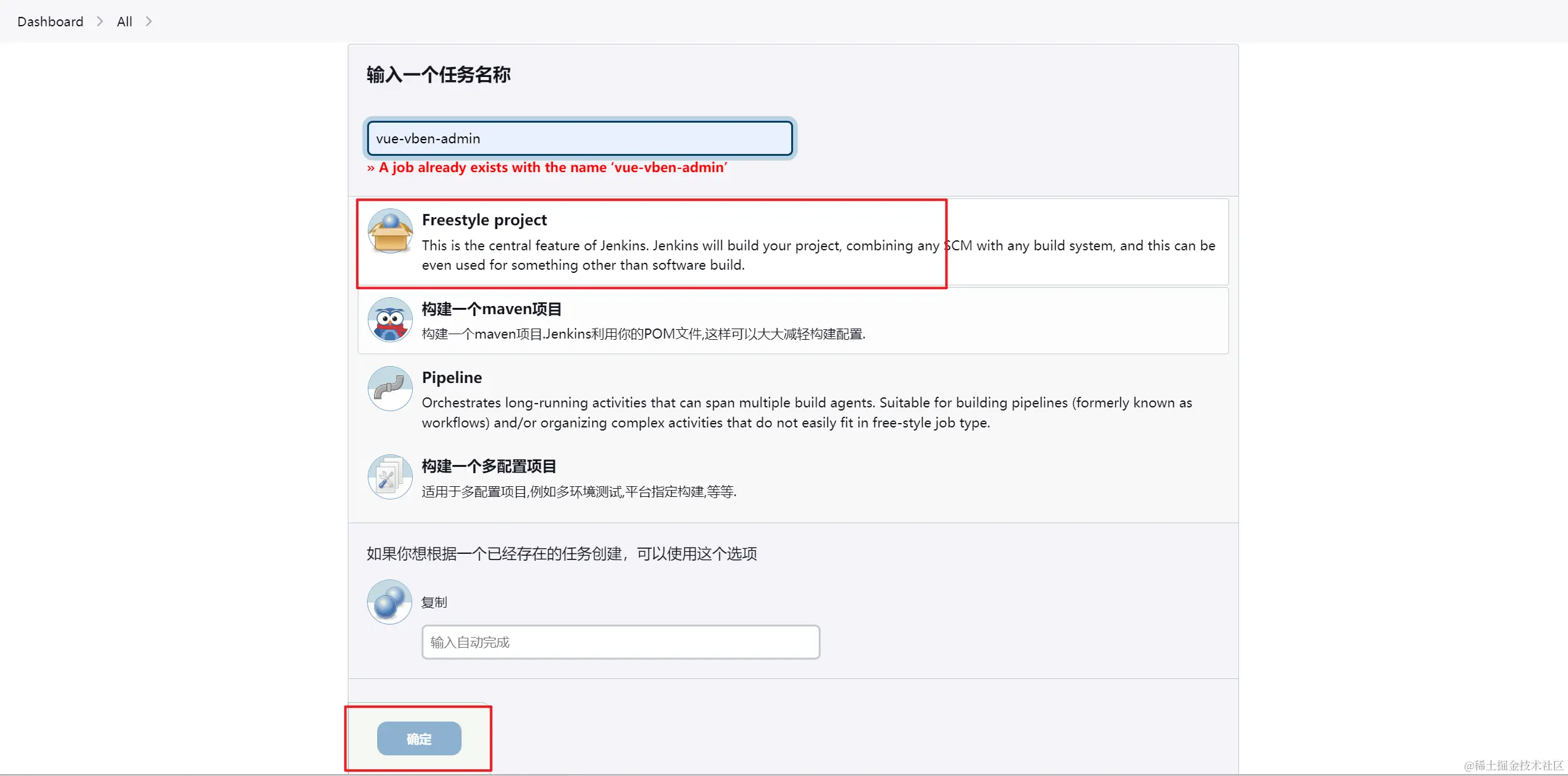Click the Pipeline description text
Screen dimensions: 1568x776
point(807,412)
